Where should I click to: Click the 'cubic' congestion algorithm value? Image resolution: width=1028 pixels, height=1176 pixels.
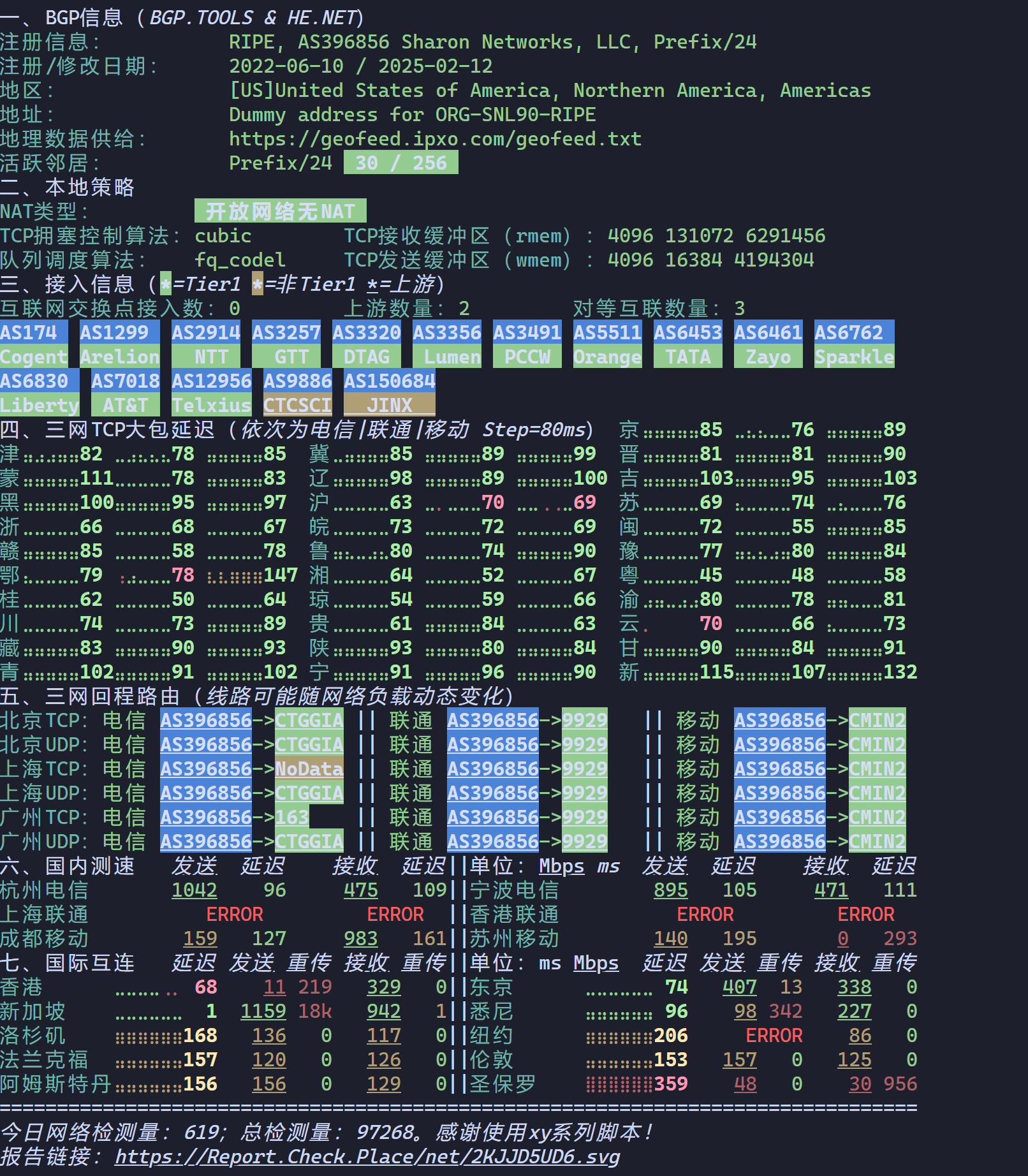[223, 236]
